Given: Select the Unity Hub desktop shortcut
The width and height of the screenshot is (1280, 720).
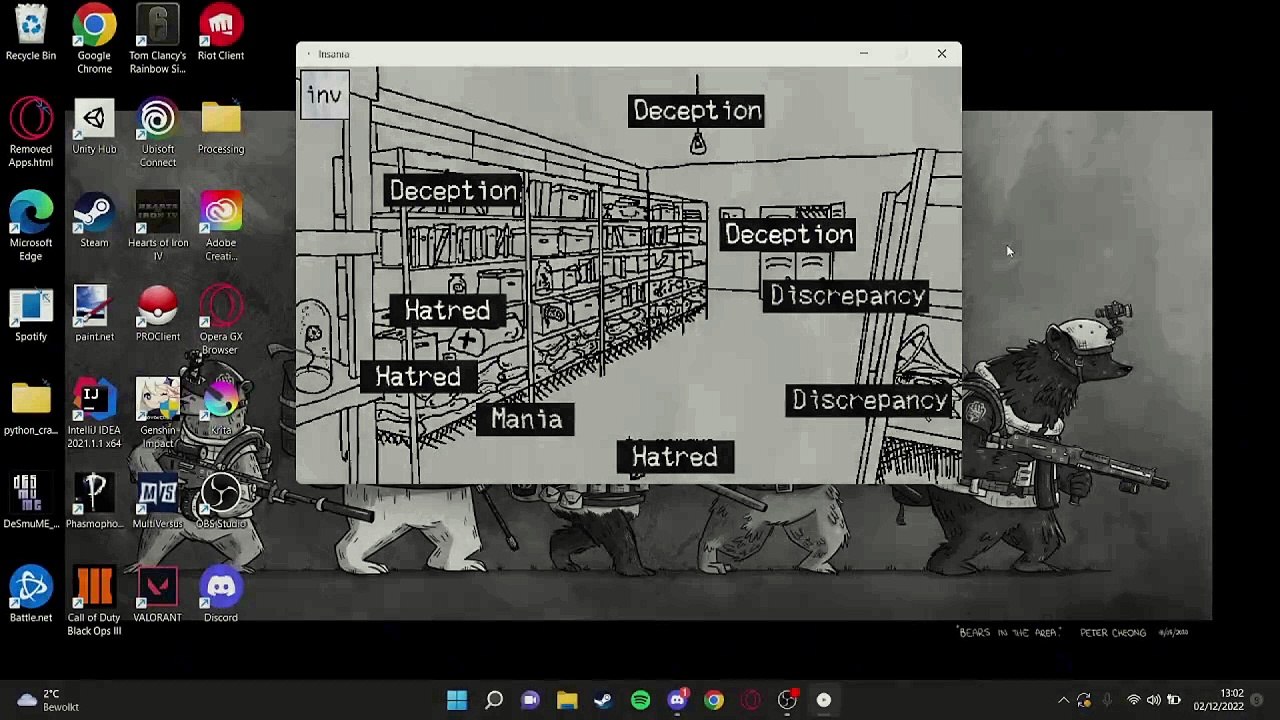Looking at the screenshot, I should 94,127.
